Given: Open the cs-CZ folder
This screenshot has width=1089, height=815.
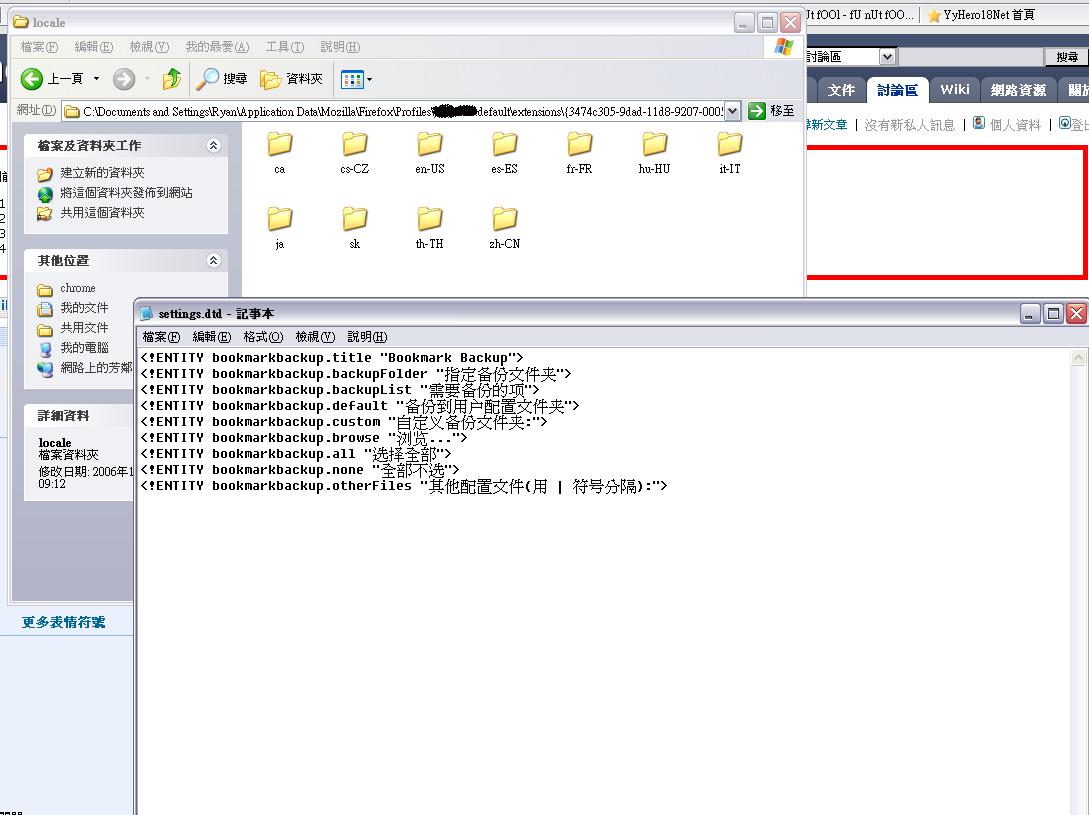Looking at the screenshot, I should pos(354,151).
